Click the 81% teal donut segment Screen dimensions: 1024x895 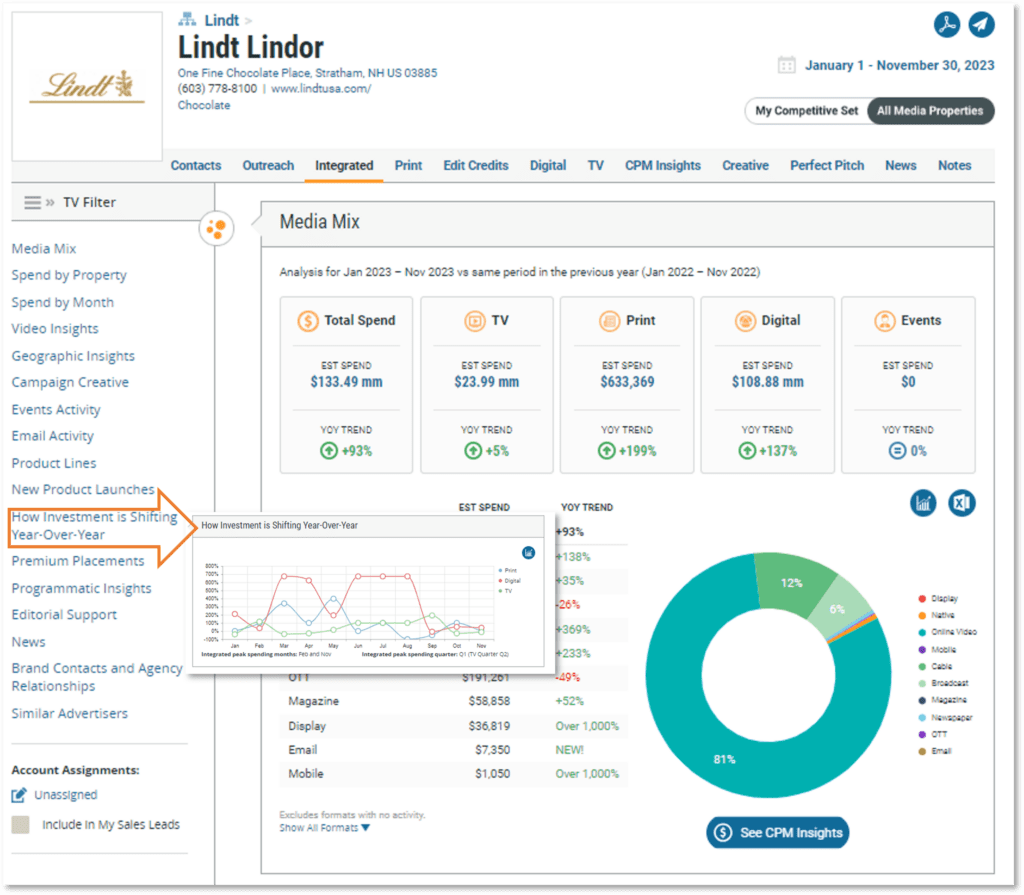click(x=725, y=758)
